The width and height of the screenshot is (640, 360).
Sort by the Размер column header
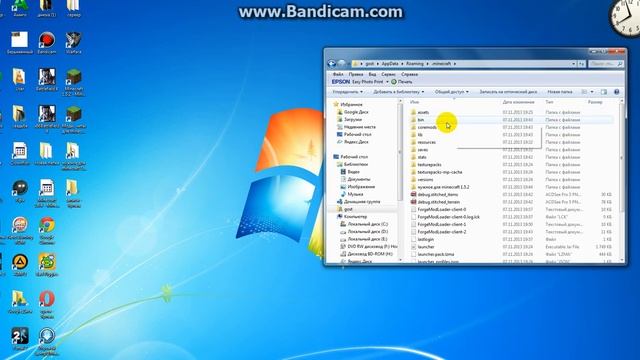click(595, 102)
